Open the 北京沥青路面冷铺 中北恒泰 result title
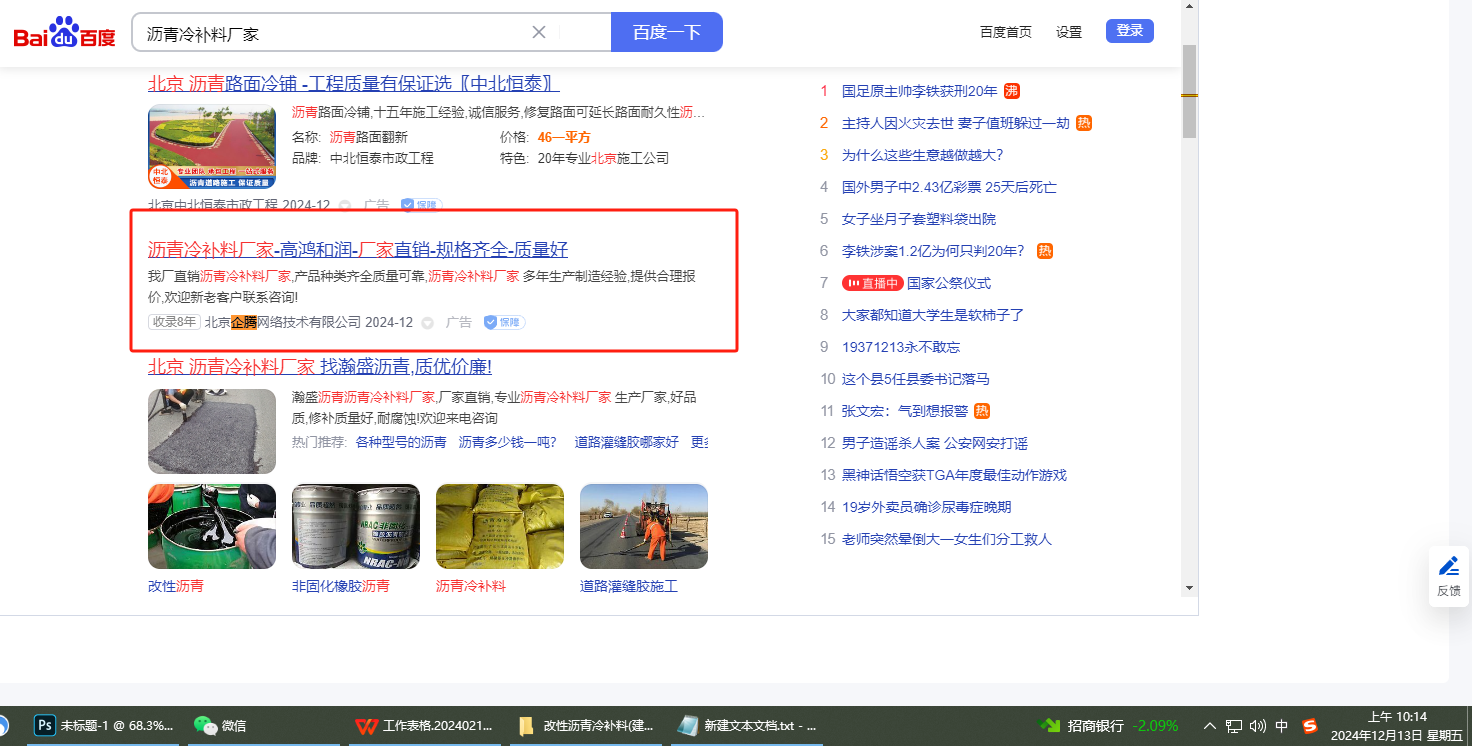This screenshot has width=1472, height=746. pyautogui.click(x=354, y=83)
